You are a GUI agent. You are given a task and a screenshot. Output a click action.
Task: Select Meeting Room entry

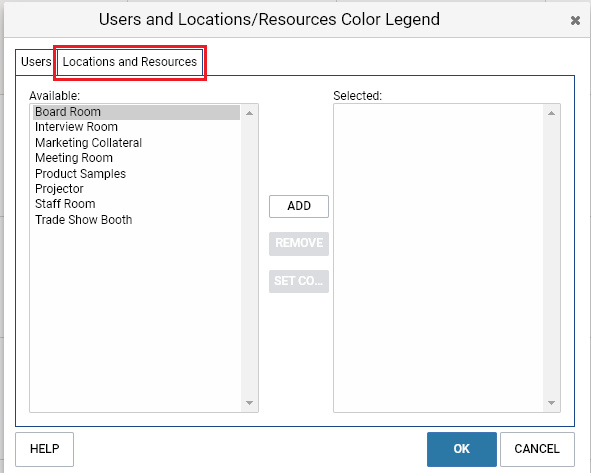136,158
